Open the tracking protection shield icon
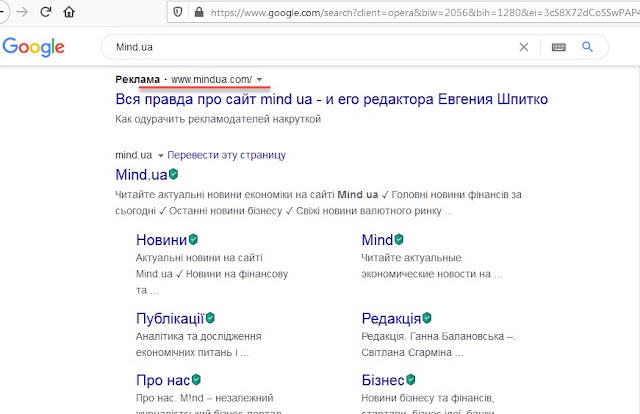 coord(178,12)
